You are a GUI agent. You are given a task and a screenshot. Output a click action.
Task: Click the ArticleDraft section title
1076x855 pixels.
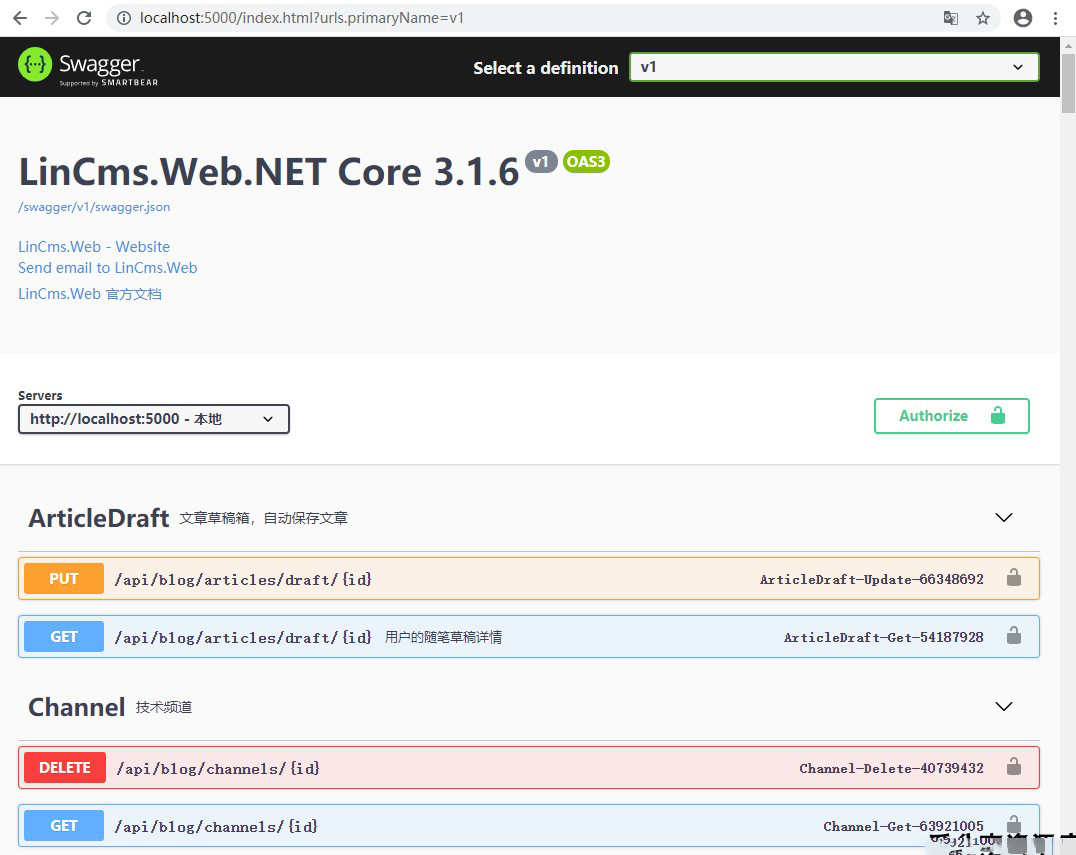coord(99,518)
